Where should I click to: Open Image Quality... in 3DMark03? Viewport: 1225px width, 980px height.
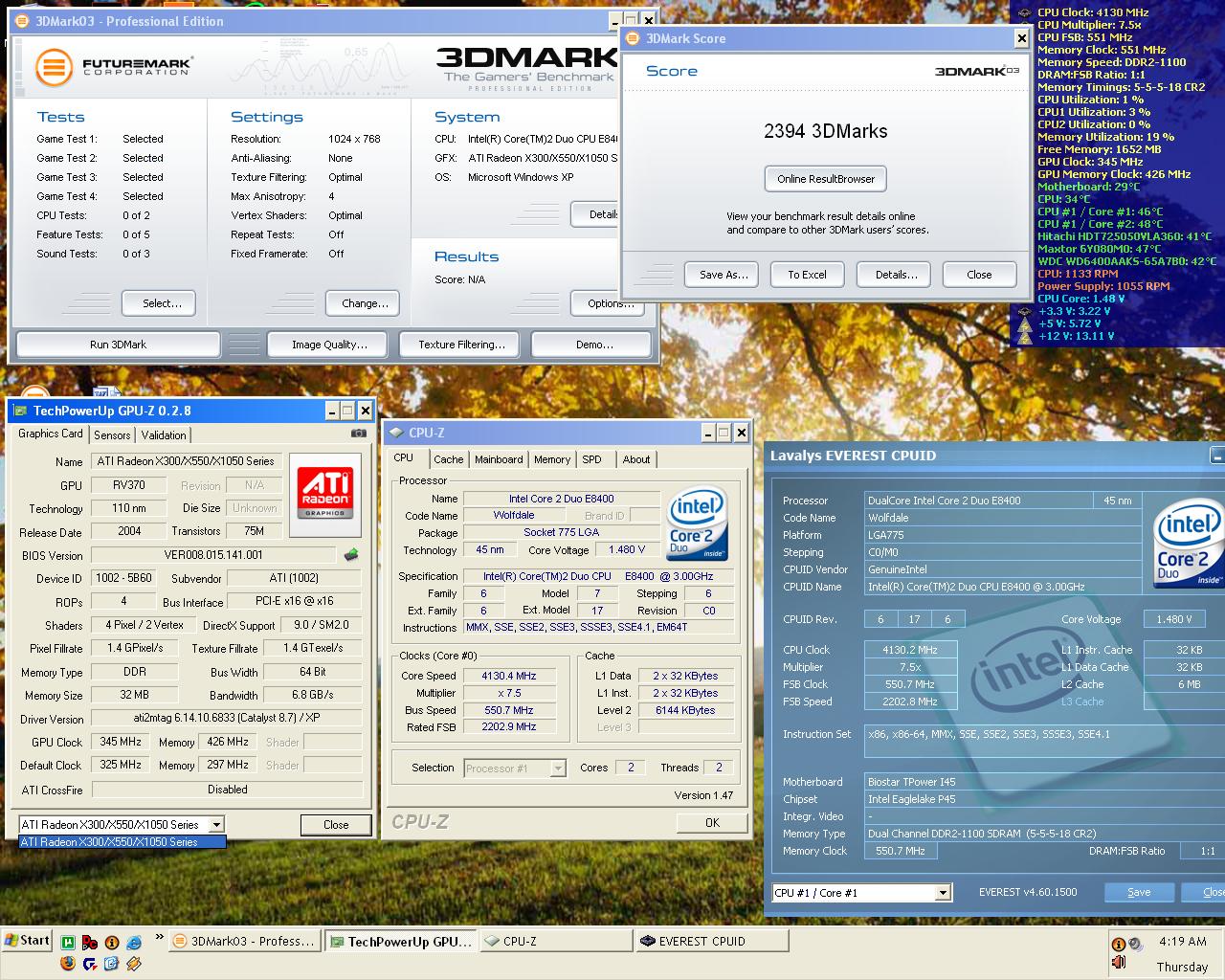point(329,345)
